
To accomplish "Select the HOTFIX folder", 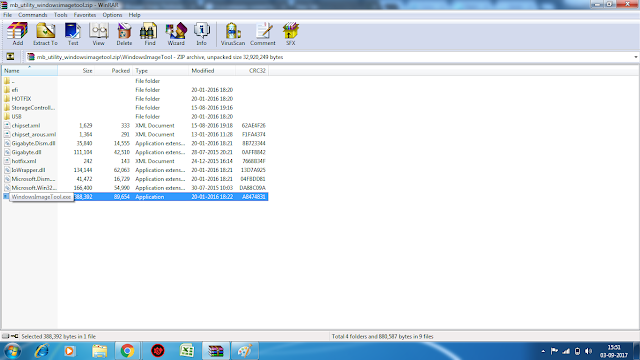I will coord(135,99).
